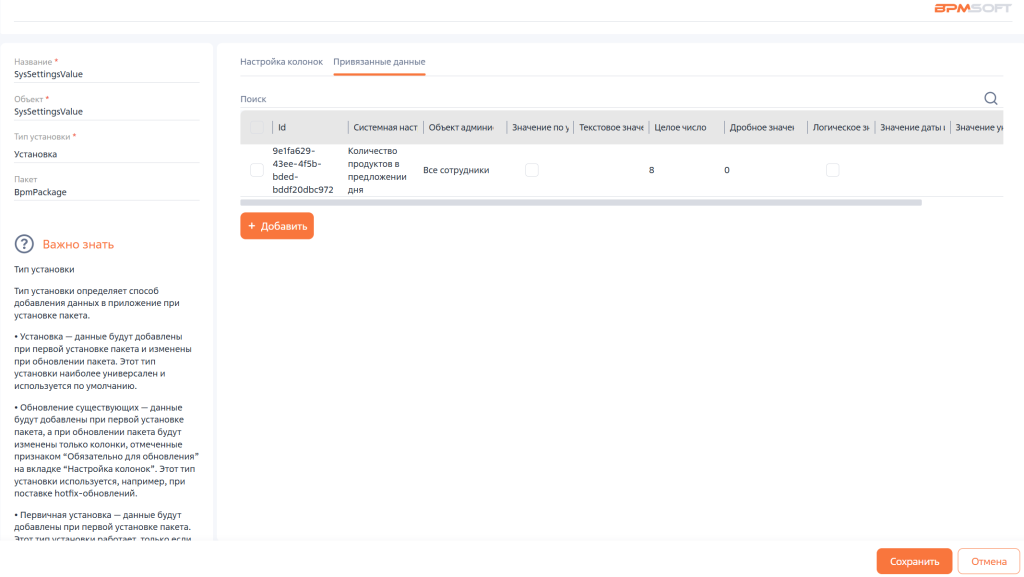
Task: Click the search magnifier icon
Action: coord(991,98)
